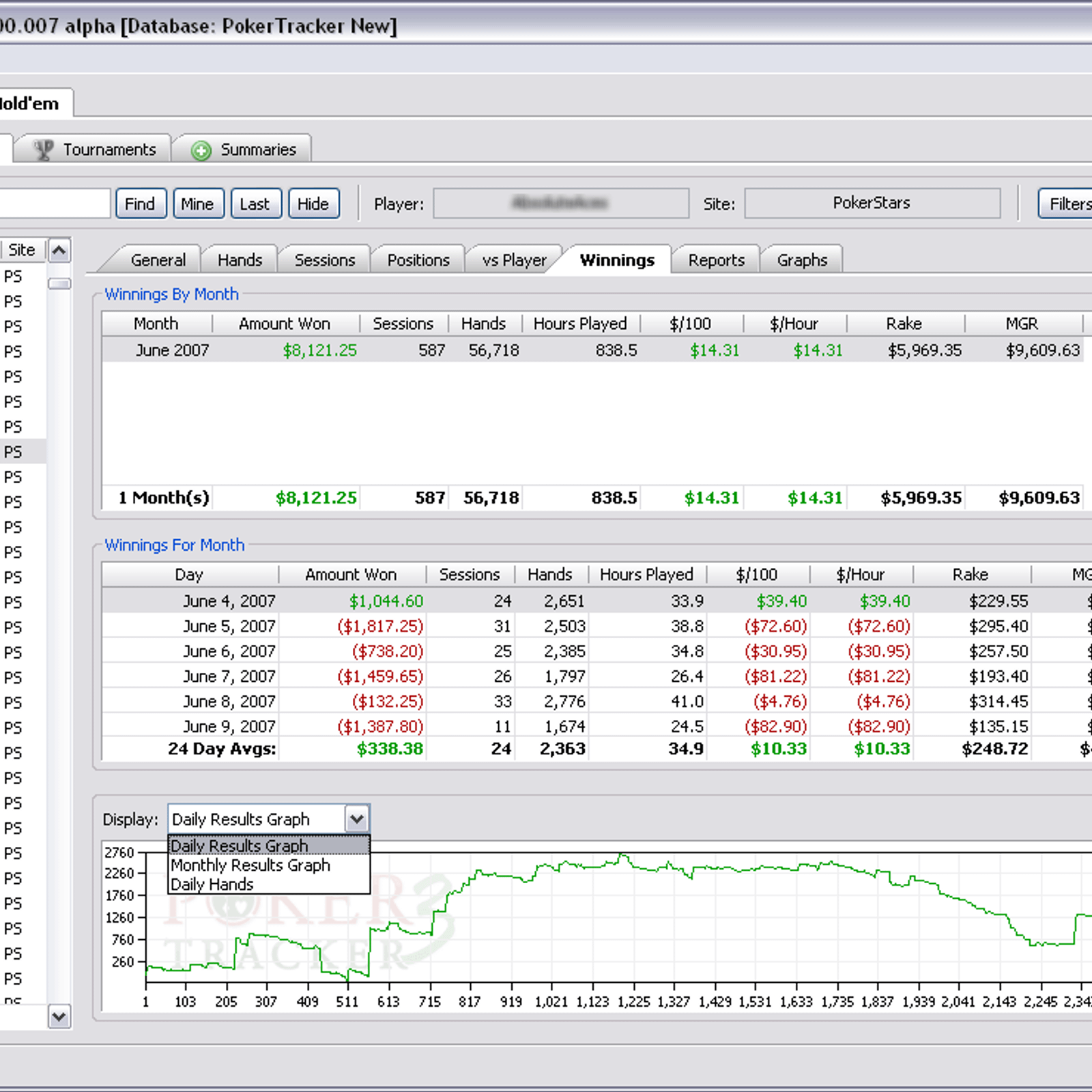Sort monthly table by Month column header

(156, 324)
